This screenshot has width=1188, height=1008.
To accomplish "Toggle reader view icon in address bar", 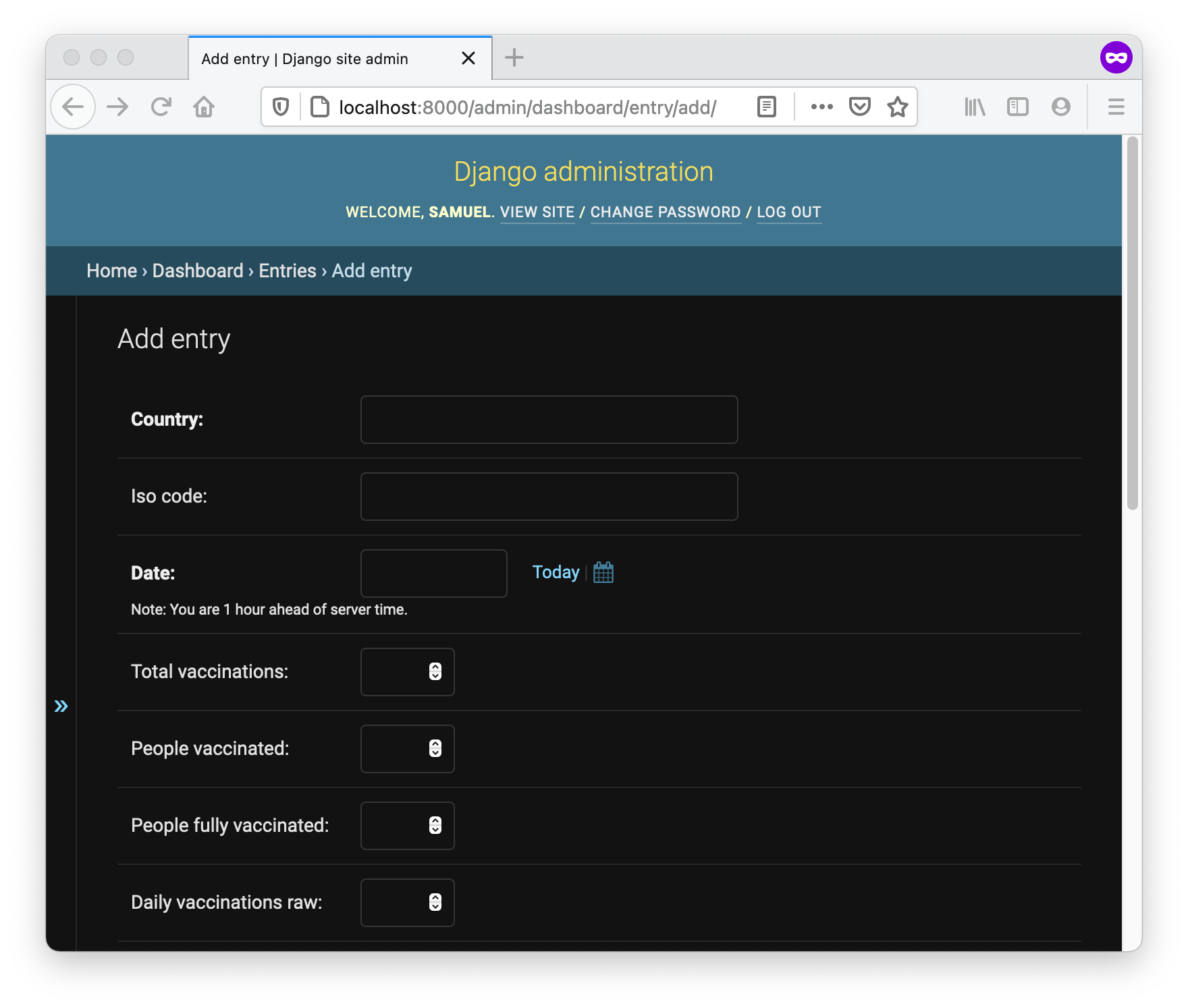I will coord(767,107).
